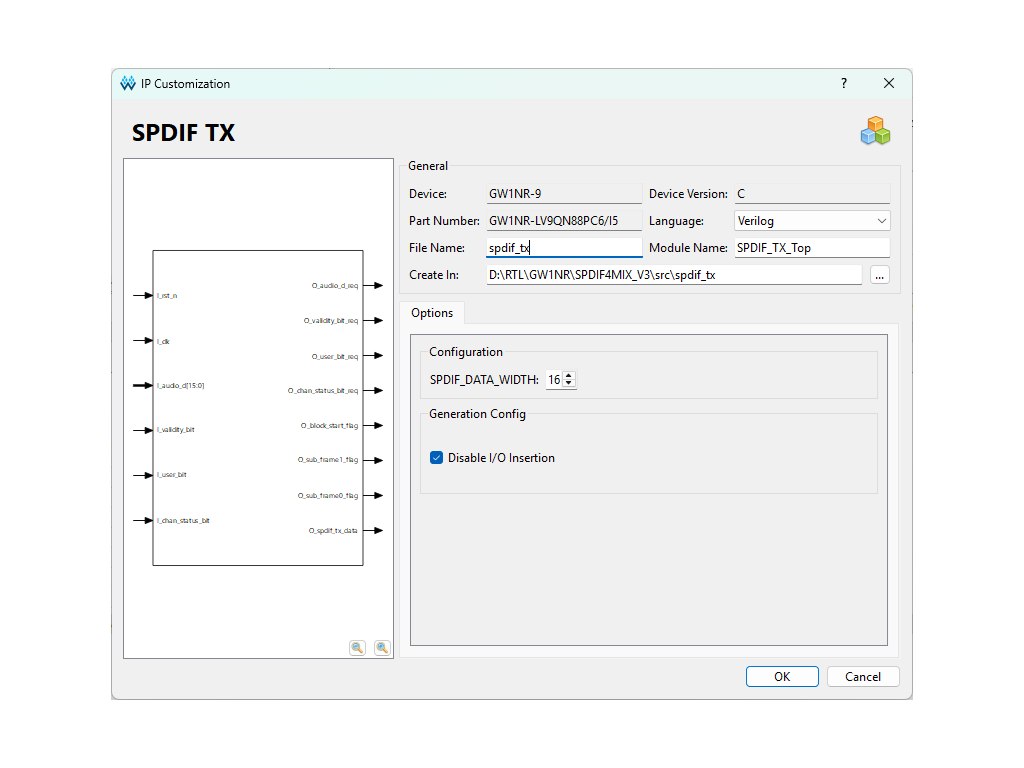Browse for Create In folder with ellipsis button

coord(879,275)
